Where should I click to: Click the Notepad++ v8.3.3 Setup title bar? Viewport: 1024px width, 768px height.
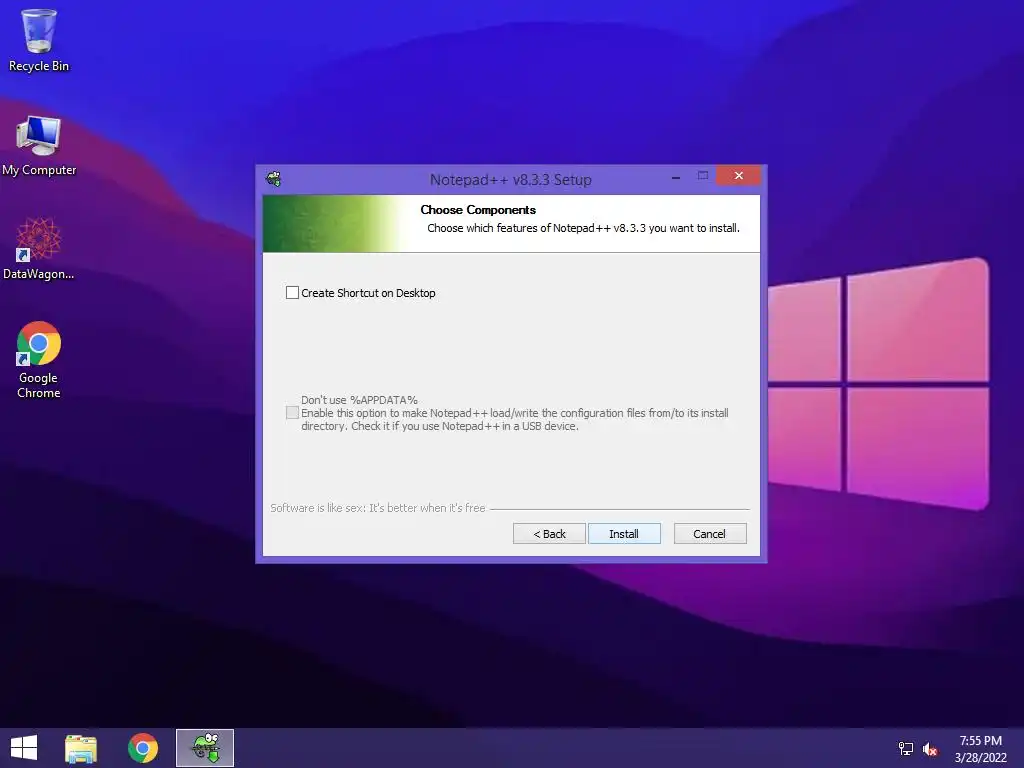pos(510,180)
